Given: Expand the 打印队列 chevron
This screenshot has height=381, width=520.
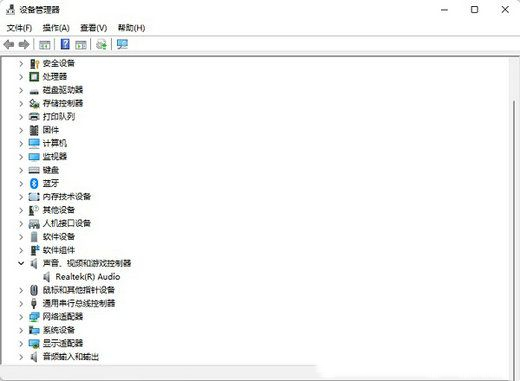Looking at the screenshot, I should [x=21, y=117].
